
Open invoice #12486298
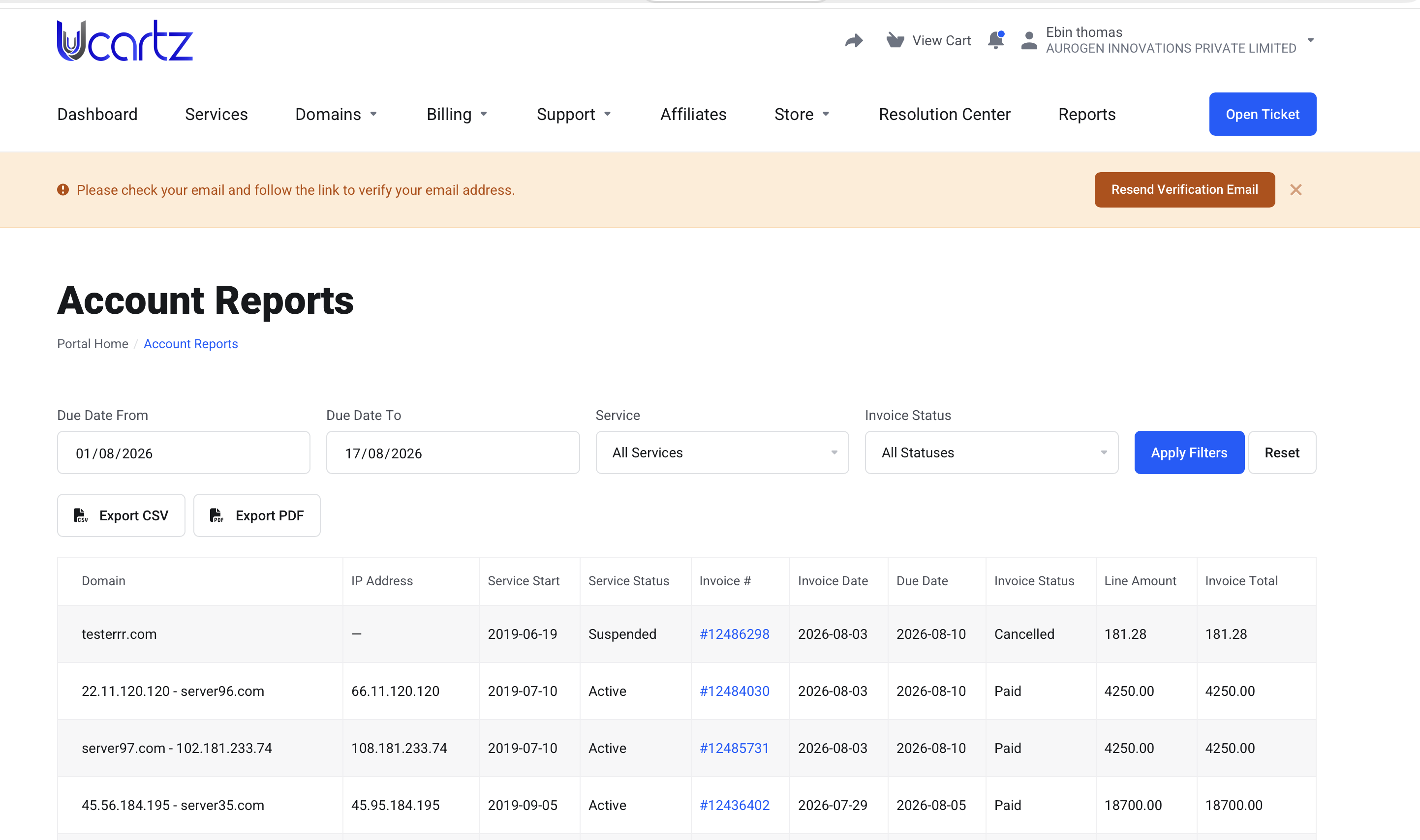734,634
